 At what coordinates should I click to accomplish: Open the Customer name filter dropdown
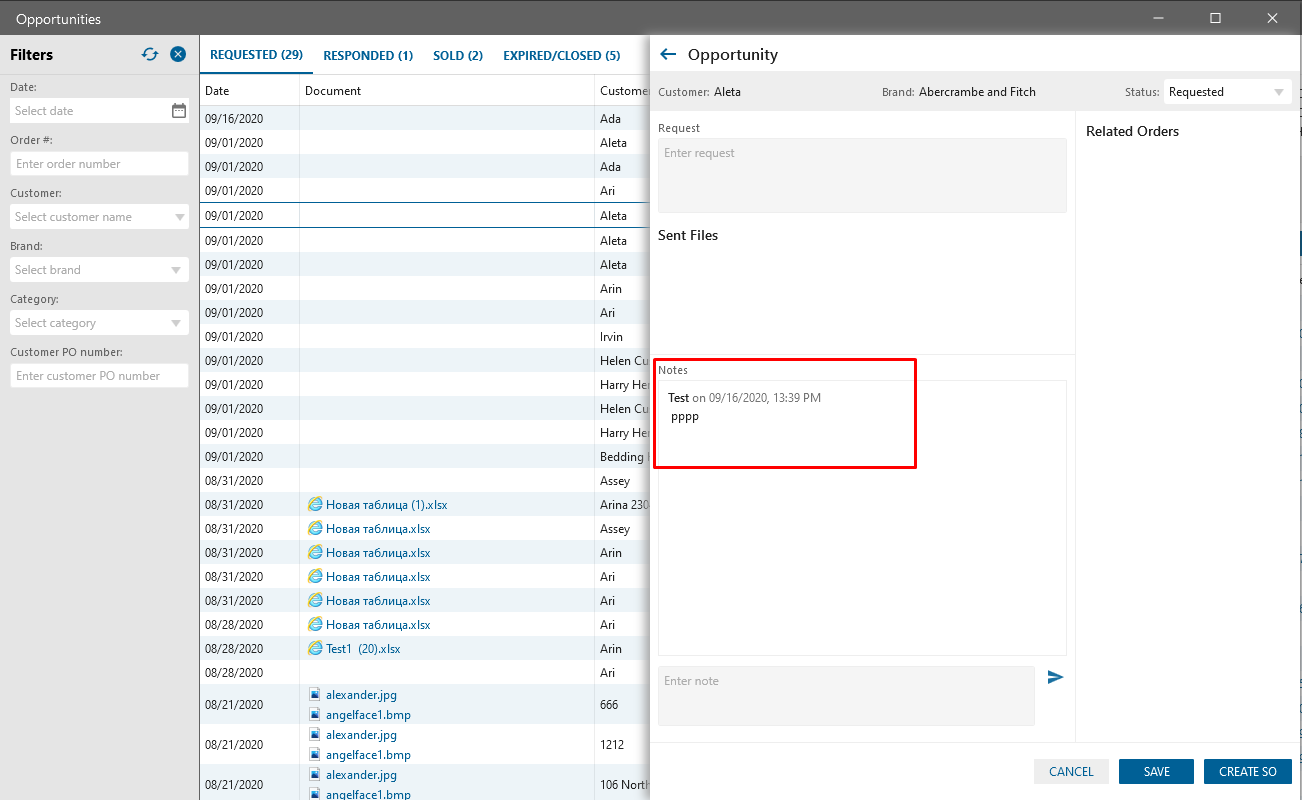pos(179,217)
